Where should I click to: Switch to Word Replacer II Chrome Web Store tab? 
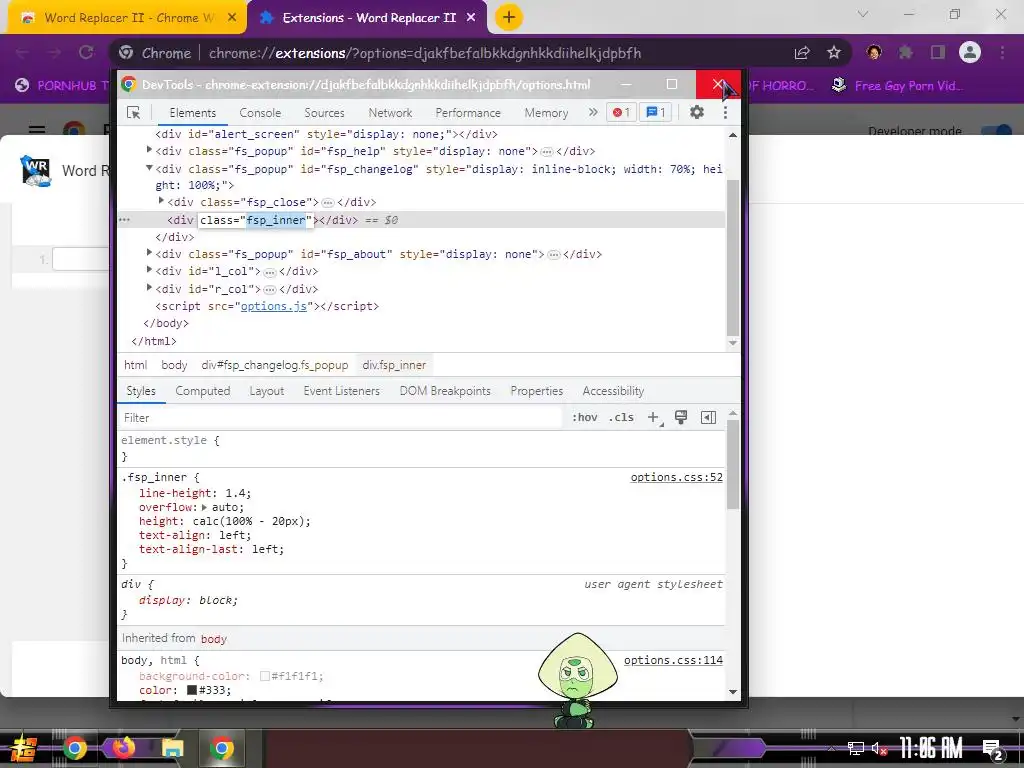pyautogui.click(x=127, y=18)
